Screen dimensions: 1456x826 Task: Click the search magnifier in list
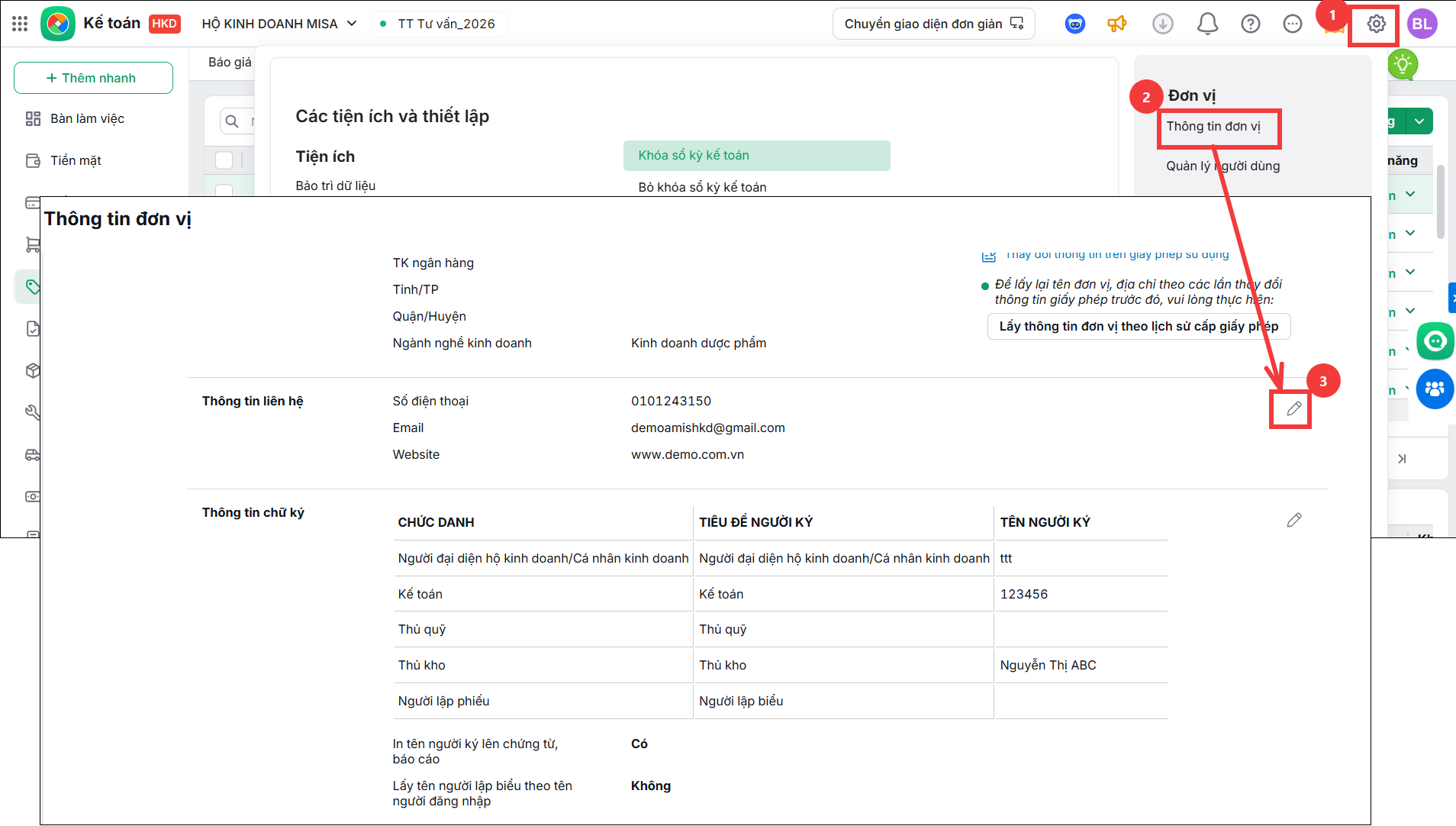(232, 121)
